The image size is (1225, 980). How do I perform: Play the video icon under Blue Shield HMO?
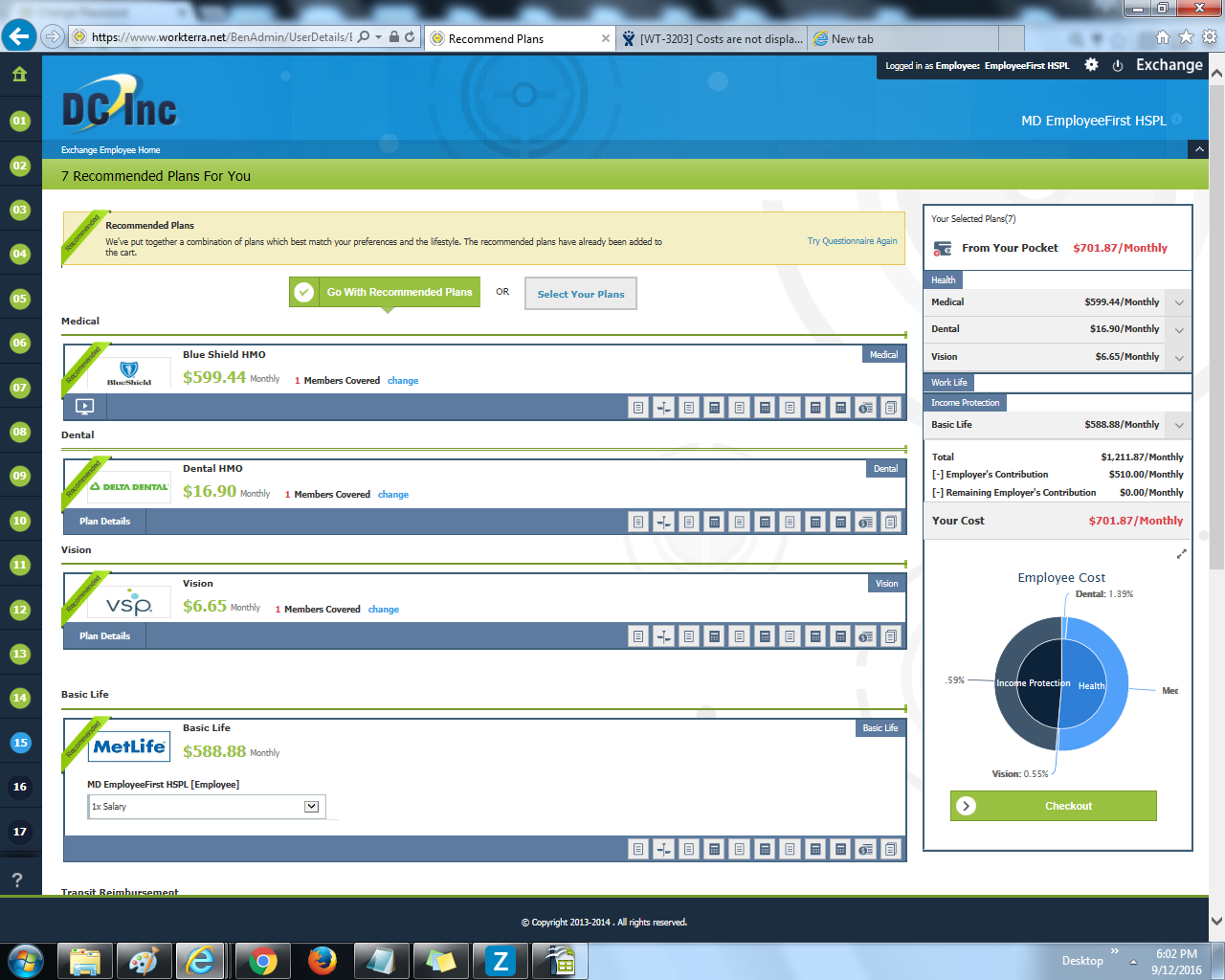click(x=84, y=407)
